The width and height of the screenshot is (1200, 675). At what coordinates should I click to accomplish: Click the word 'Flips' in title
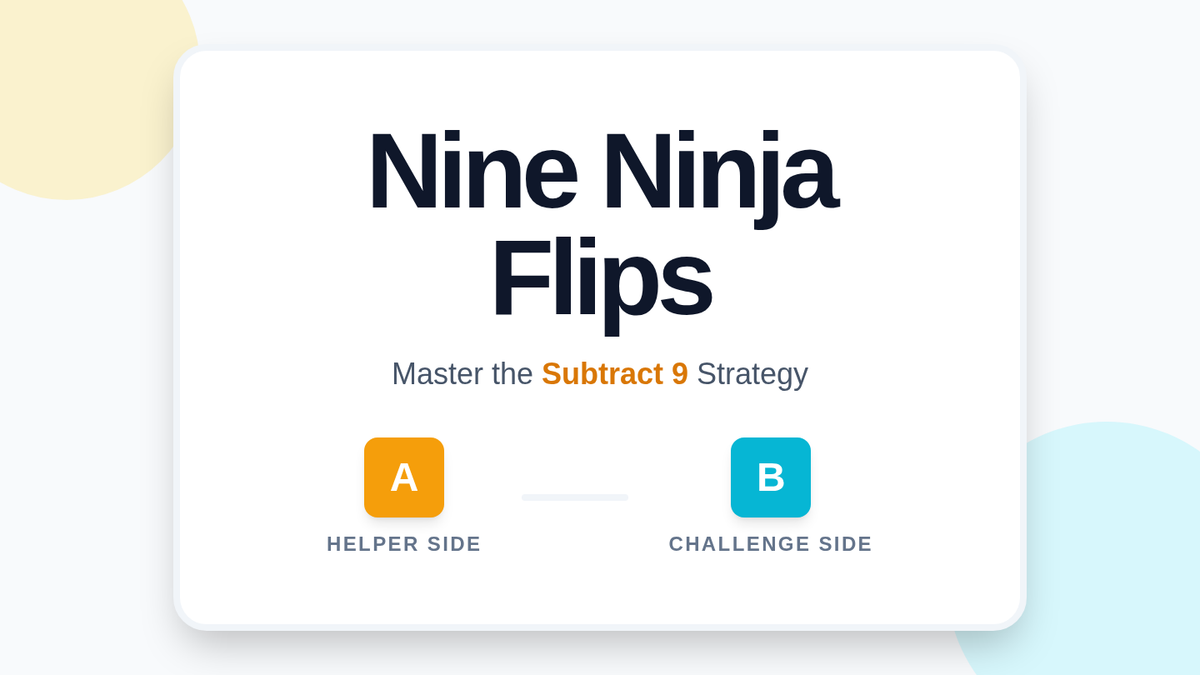coord(600,280)
